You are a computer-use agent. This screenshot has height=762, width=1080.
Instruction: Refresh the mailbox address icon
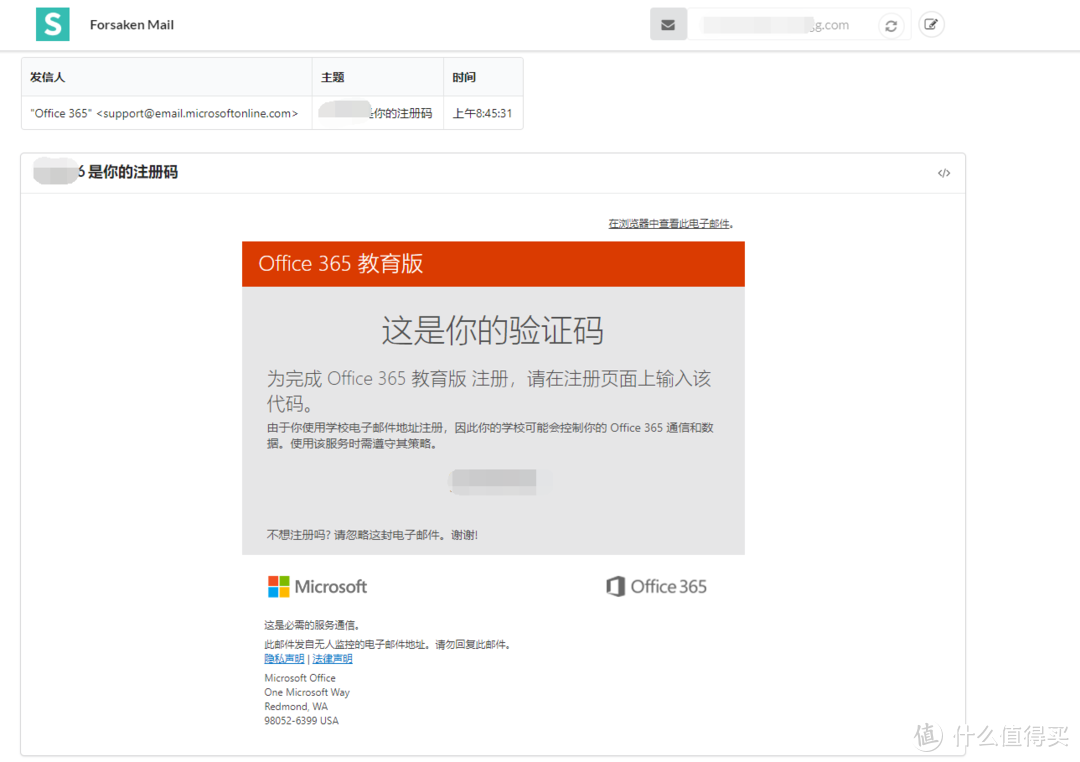point(891,25)
